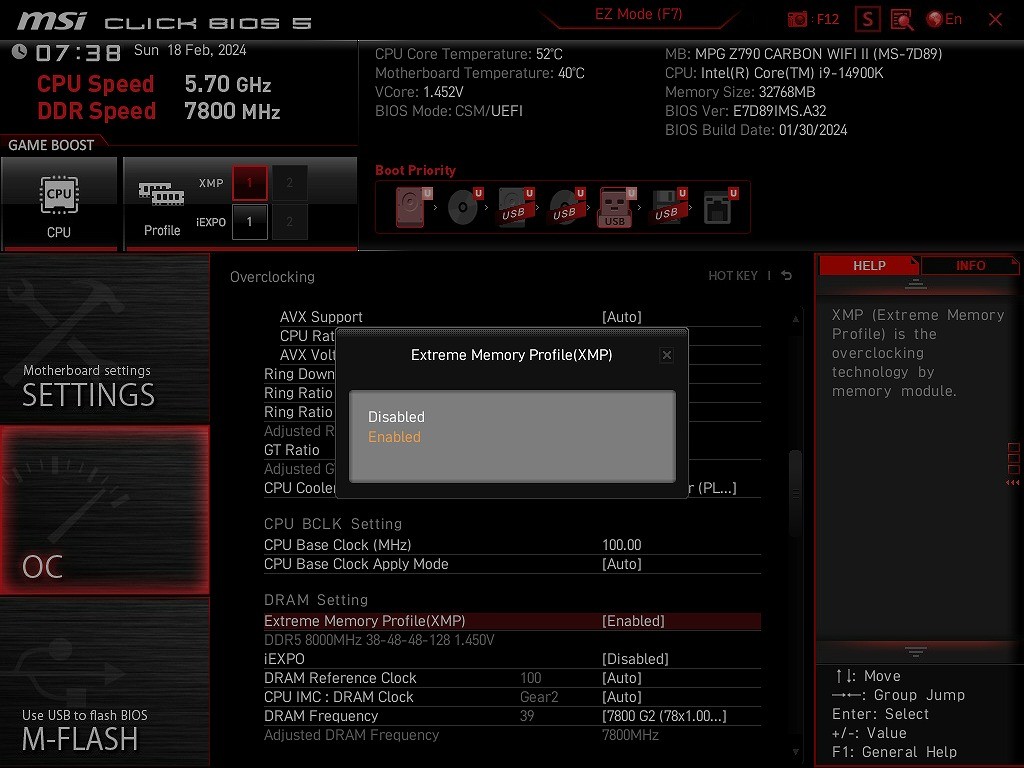The width and height of the screenshot is (1024, 768).
Task: Click the CPU Base Clock (MHz) value field
Action: tap(621, 545)
